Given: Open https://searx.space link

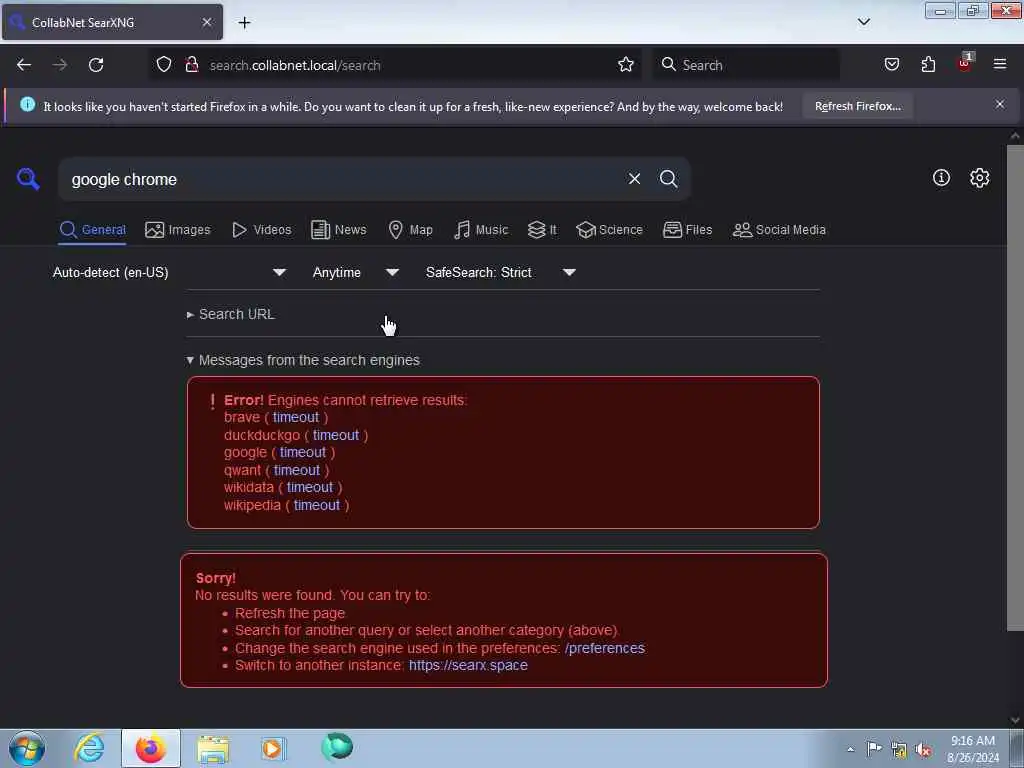Looking at the screenshot, I should point(468,665).
